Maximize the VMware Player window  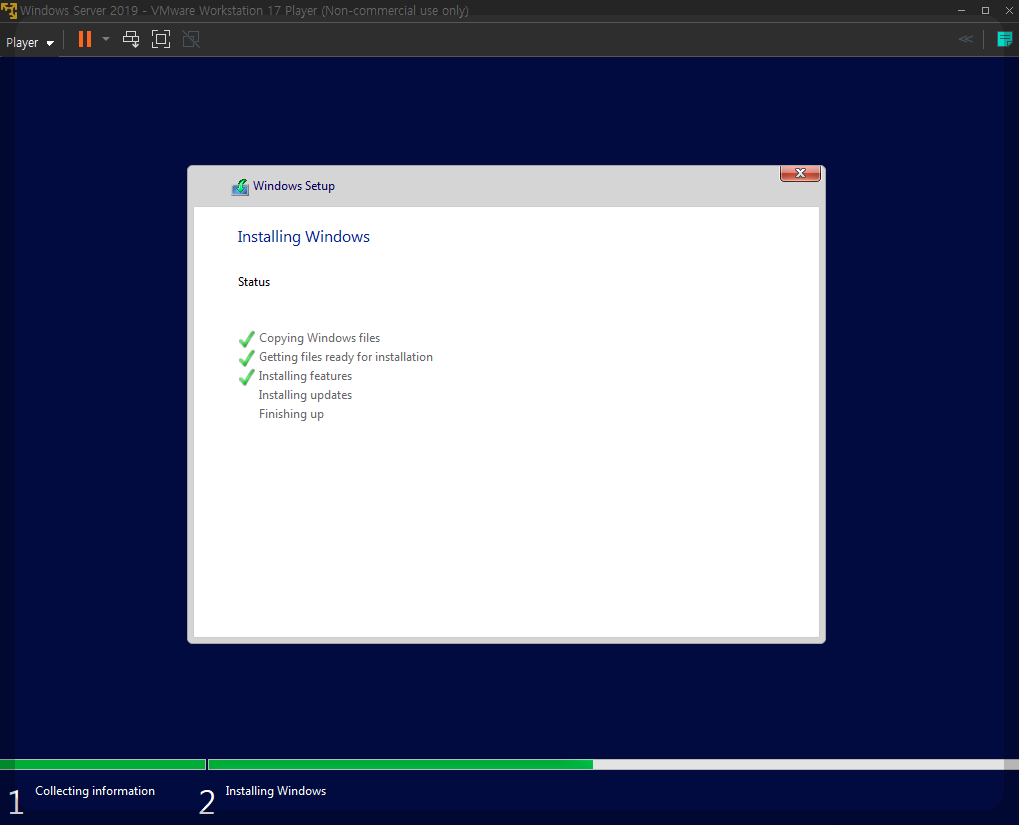[x=985, y=10]
